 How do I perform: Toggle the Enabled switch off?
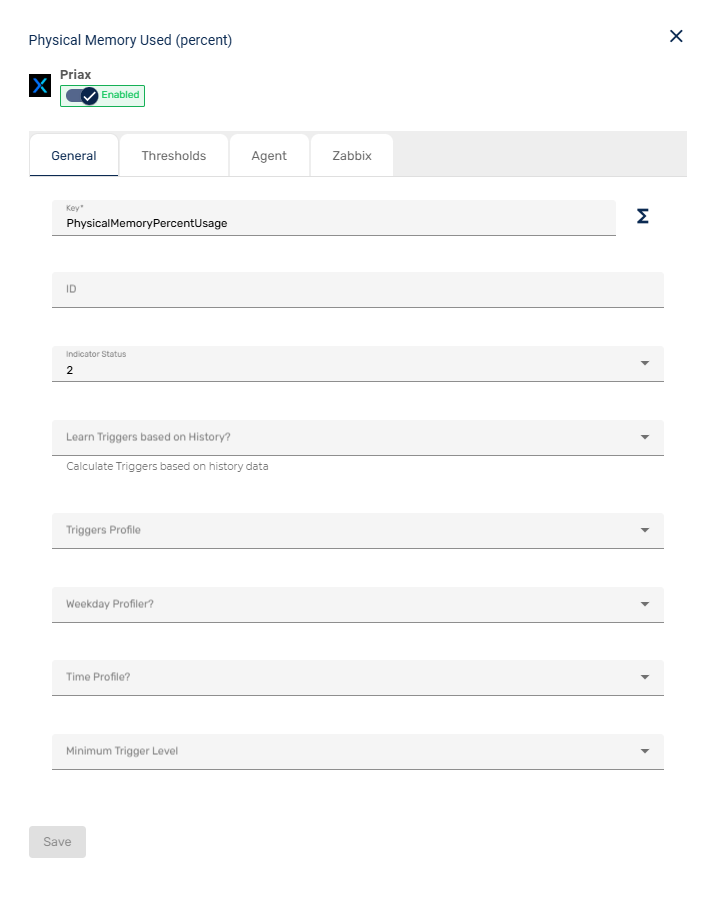tap(82, 96)
